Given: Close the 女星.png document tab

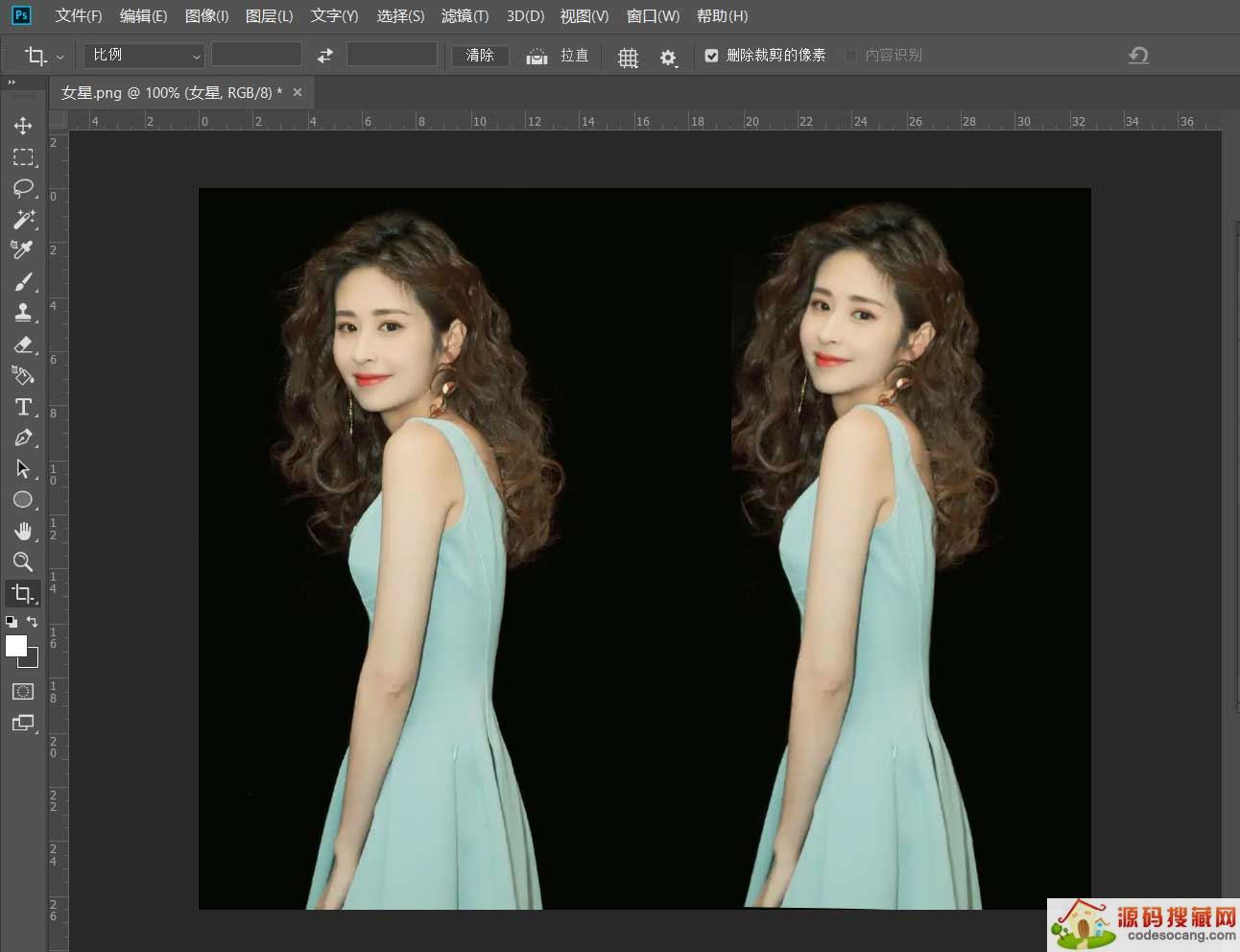Looking at the screenshot, I should click(298, 92).
